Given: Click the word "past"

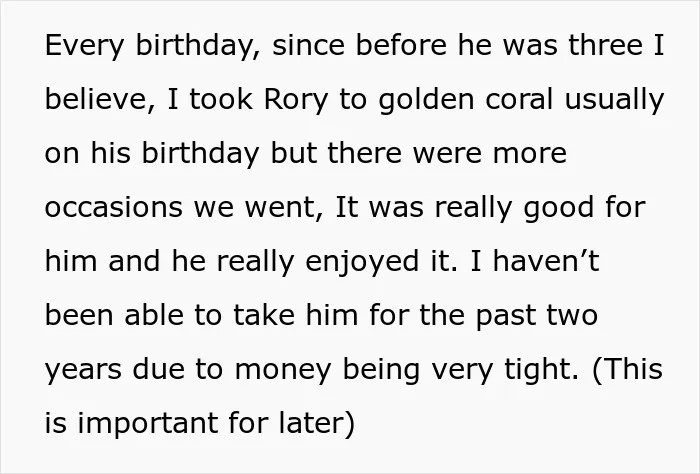Looking at the screenshot, I should click(x=506, y=317).
